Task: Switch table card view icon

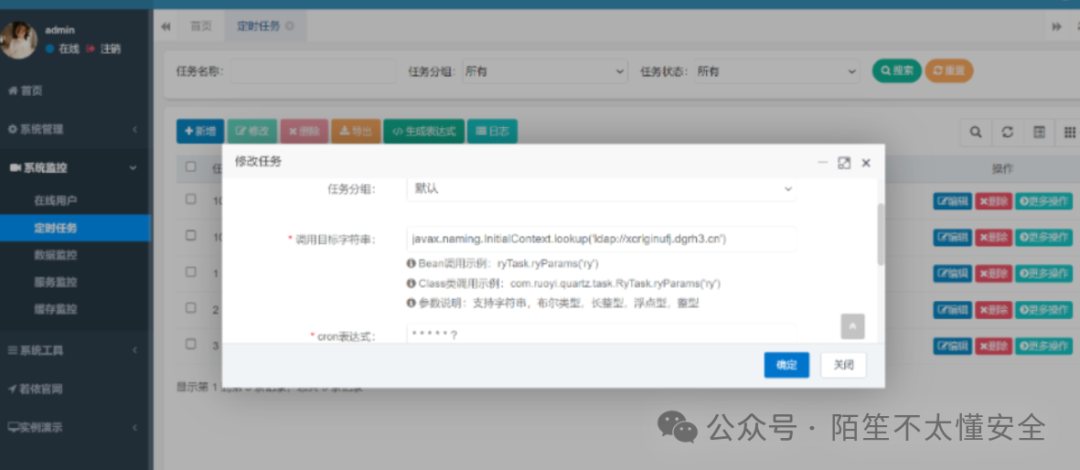Action: pos(1039,132)
